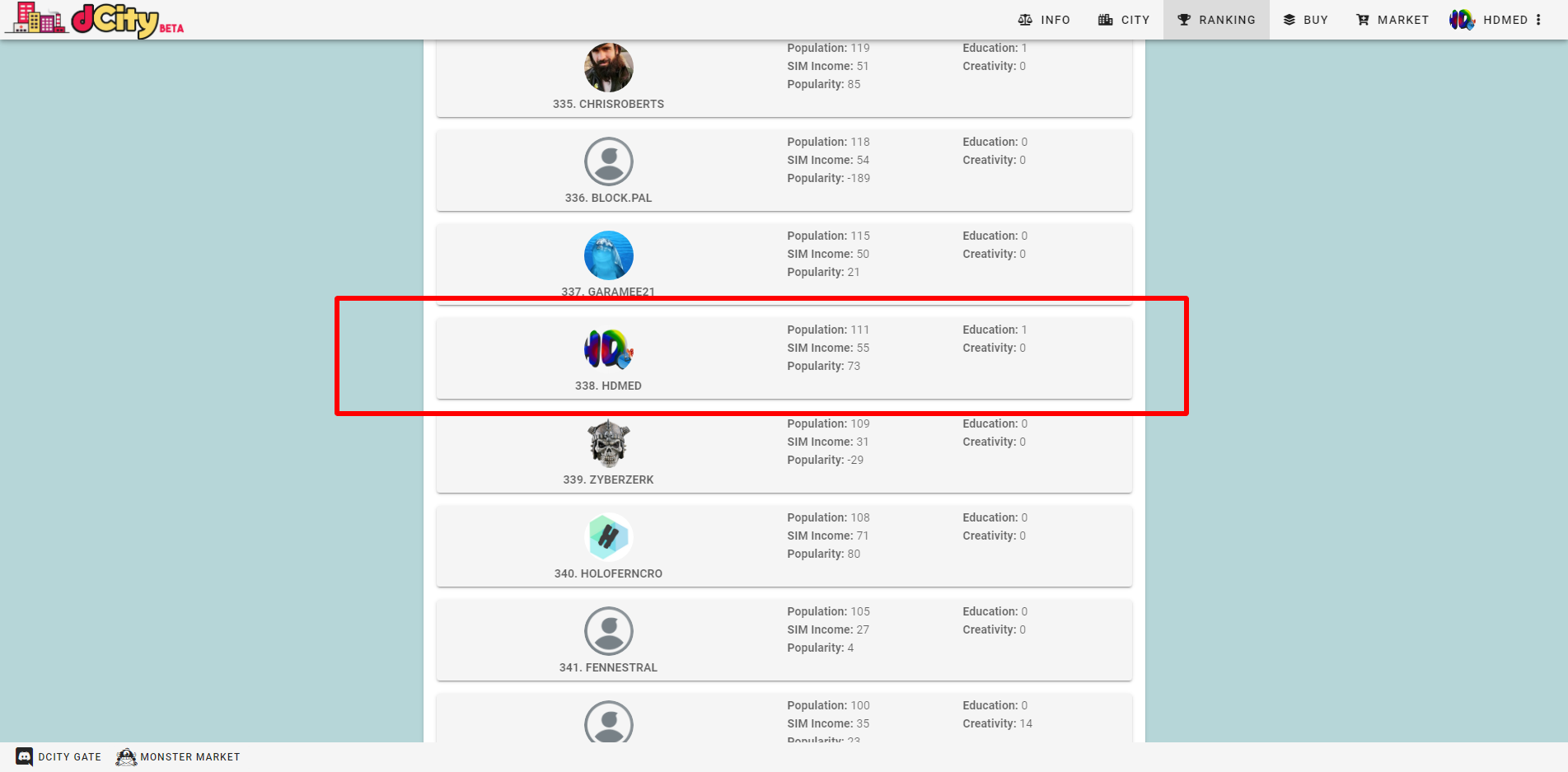The height and width of the screenshot is (772, 1568).
Task: Select '339. ZYBERZERK' name
Action: click(609, 480)
